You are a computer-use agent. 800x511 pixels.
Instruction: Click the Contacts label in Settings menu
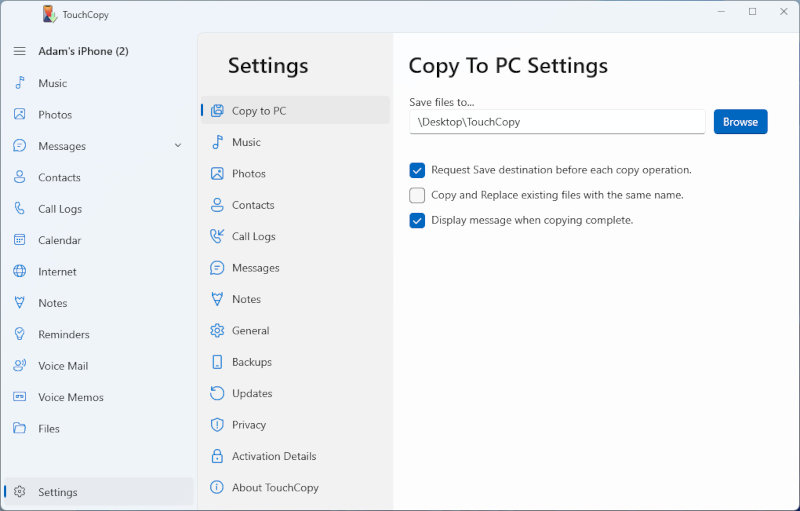click(x=253, y=205)
